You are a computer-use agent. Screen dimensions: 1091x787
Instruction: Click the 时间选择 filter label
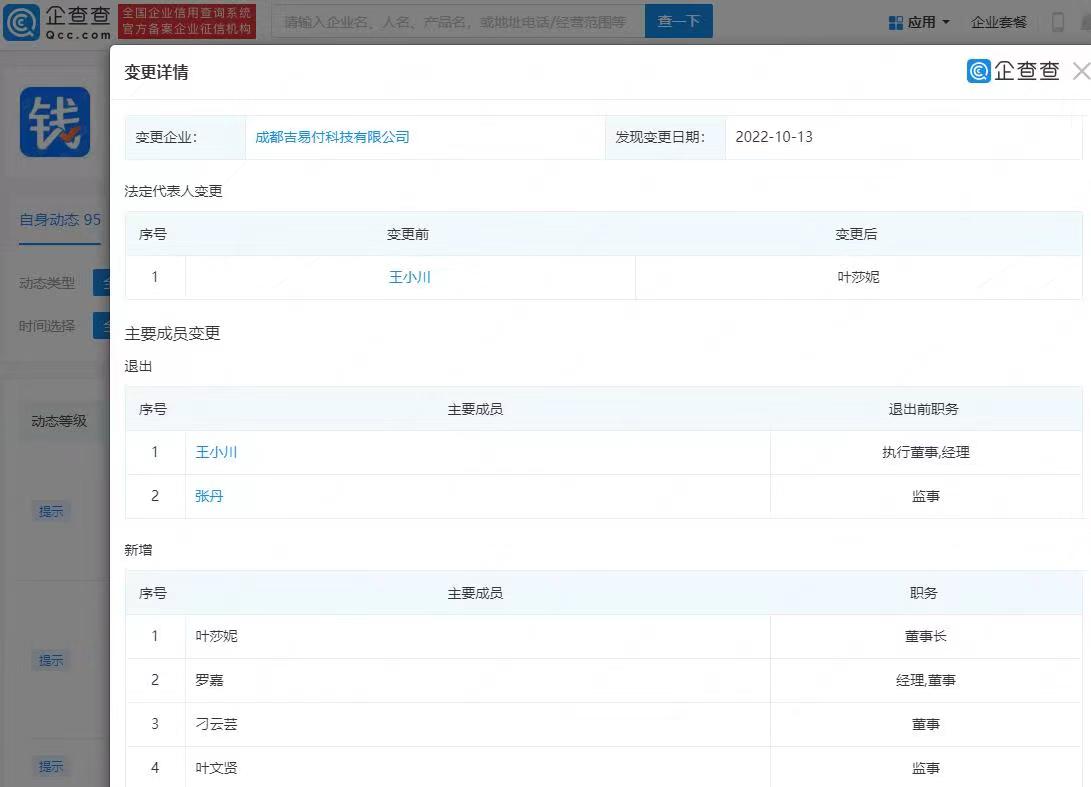pos(47,326)
